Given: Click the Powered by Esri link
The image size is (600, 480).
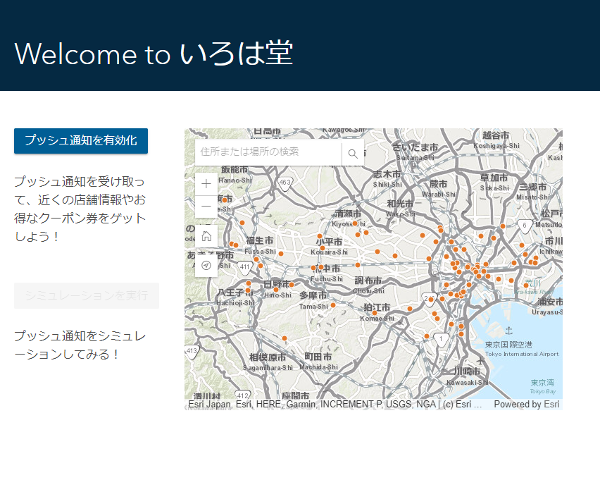Looking at the screenshot, I should [x=526, y=404].
